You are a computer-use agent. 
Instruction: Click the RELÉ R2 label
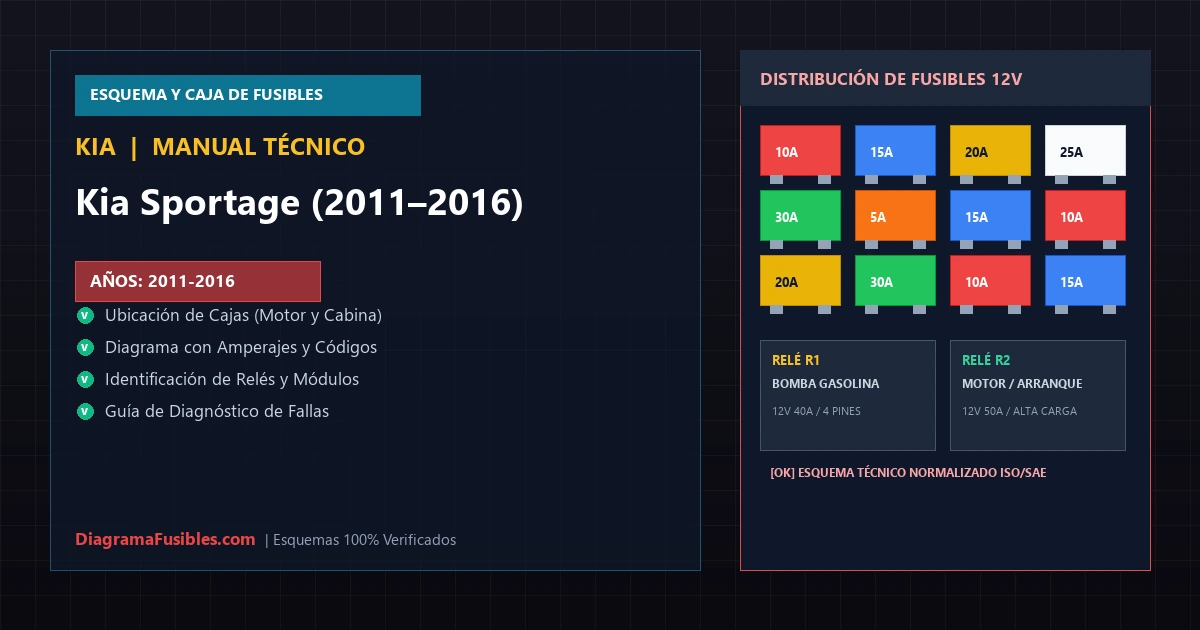(x=986, y=360)
